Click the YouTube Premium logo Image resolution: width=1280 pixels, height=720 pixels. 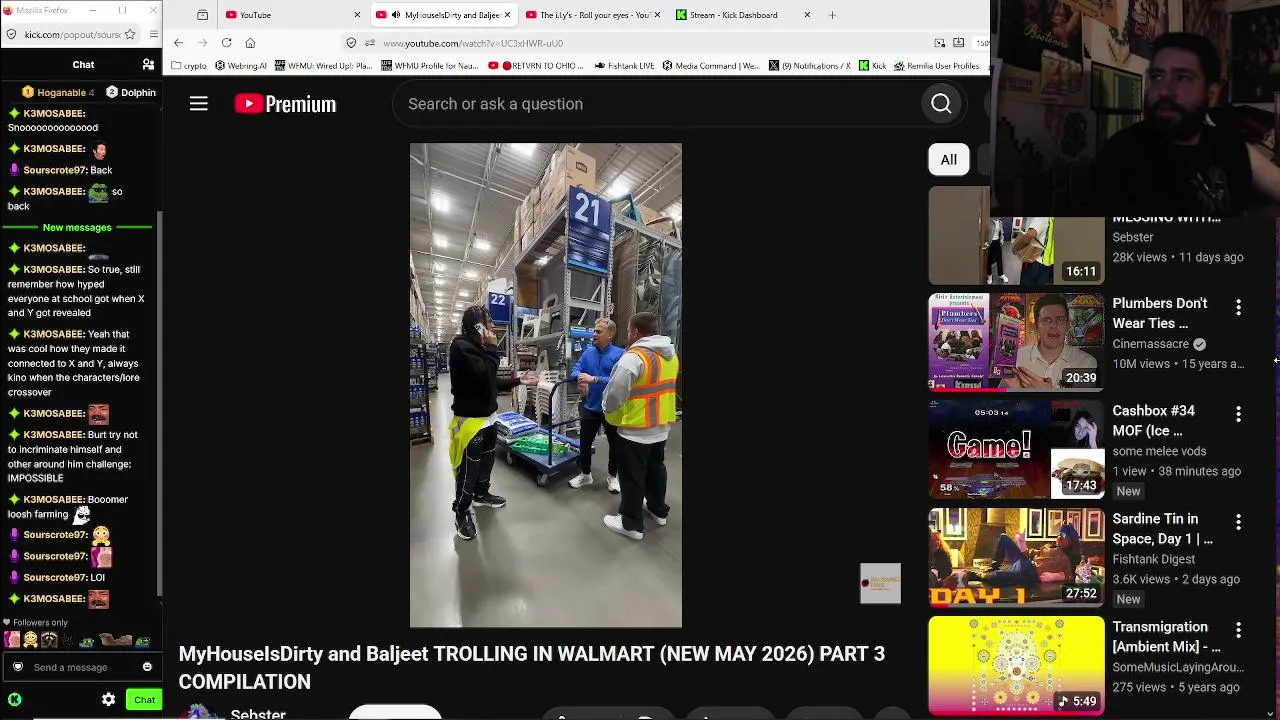(285, 104)
